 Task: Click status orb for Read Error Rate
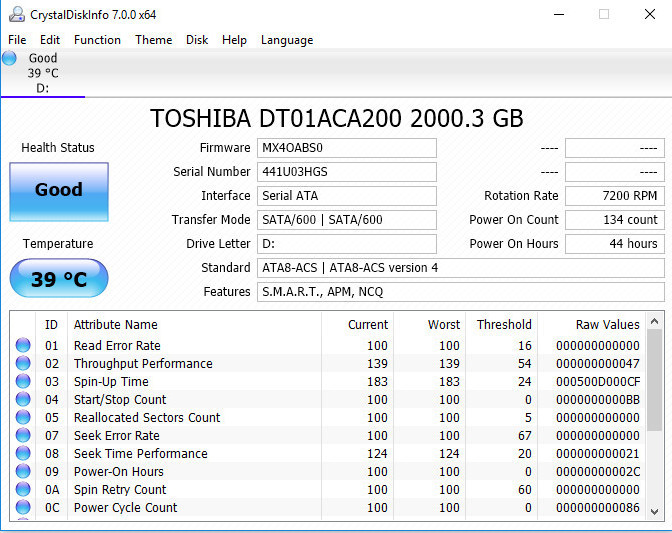23,345
